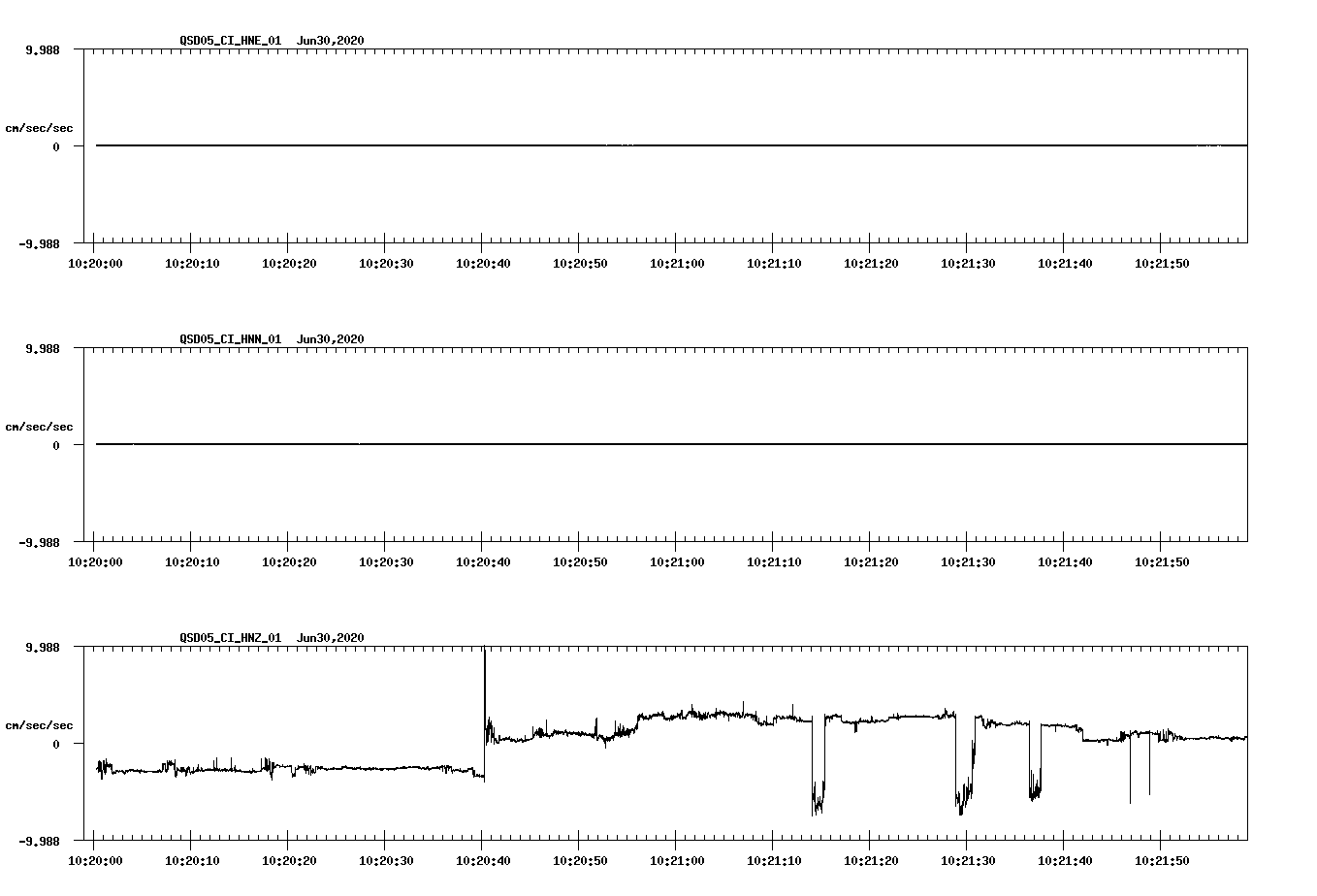The height and width of the screenshot is (896, 1317).
Task: Click the 10:21:30 time label under HNN plot
Action: tap(968, 562)
